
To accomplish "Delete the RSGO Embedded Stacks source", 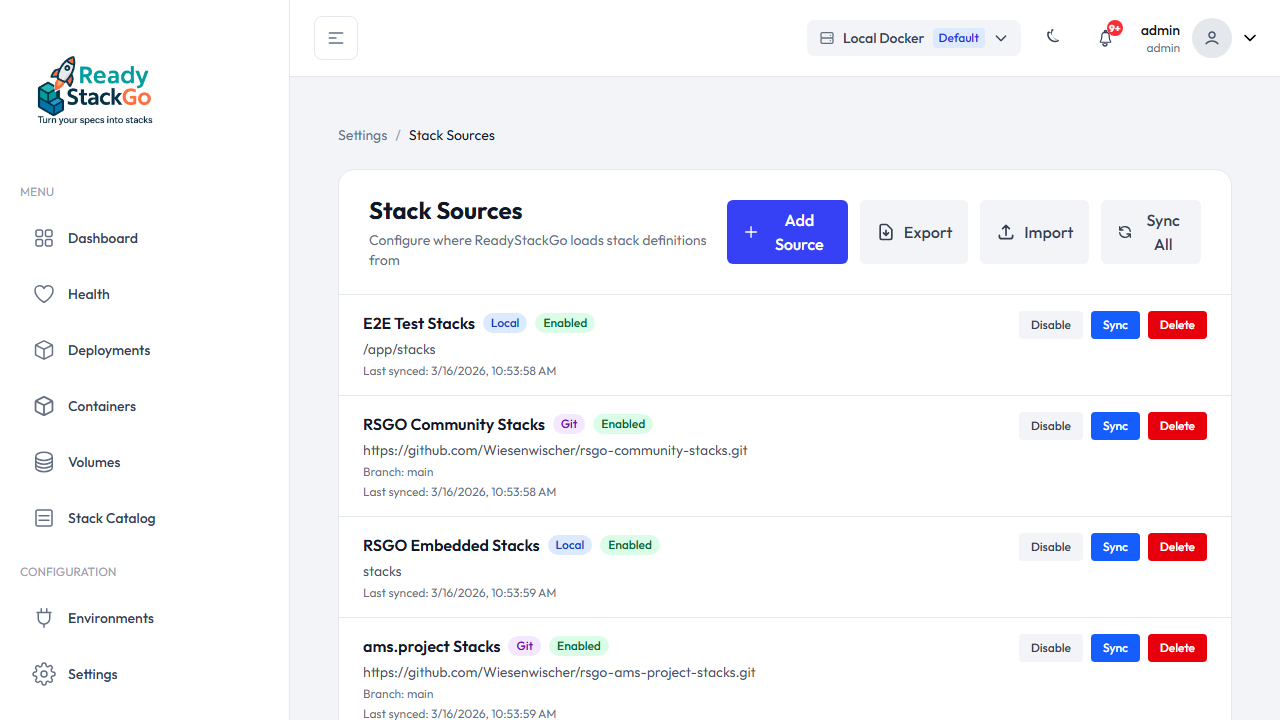I will pos(1177,547).
